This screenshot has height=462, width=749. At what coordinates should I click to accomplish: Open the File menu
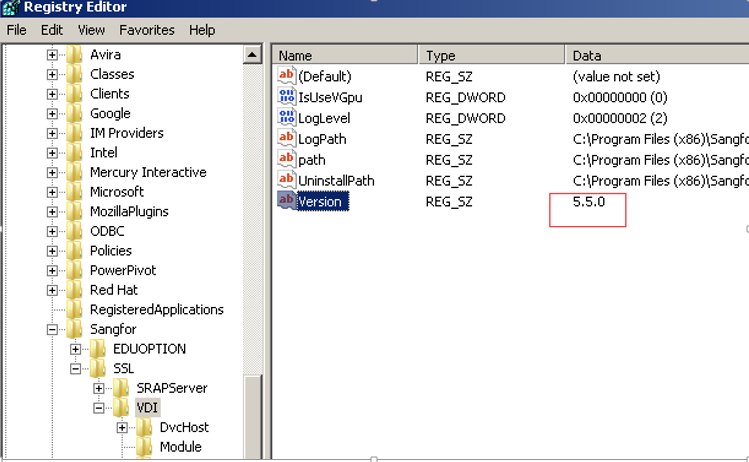(16, 30)
